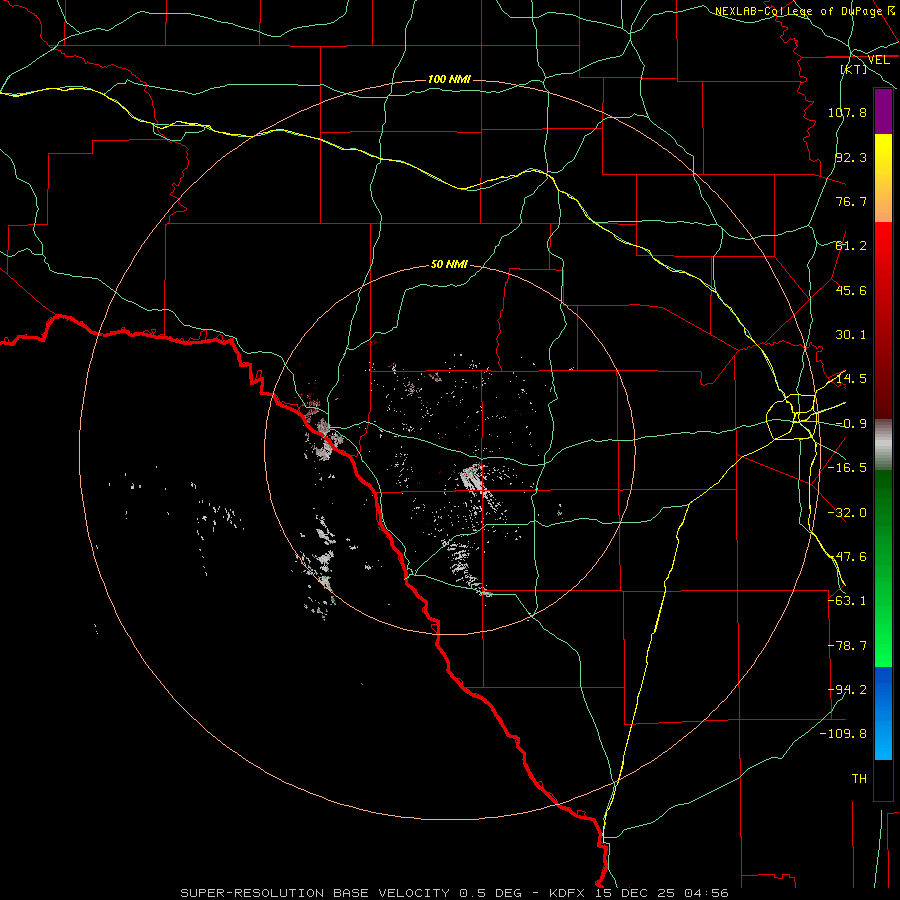Click the -47.6 velocity scale value
This screenshot has width=900, height=900.
click(847, 557)
